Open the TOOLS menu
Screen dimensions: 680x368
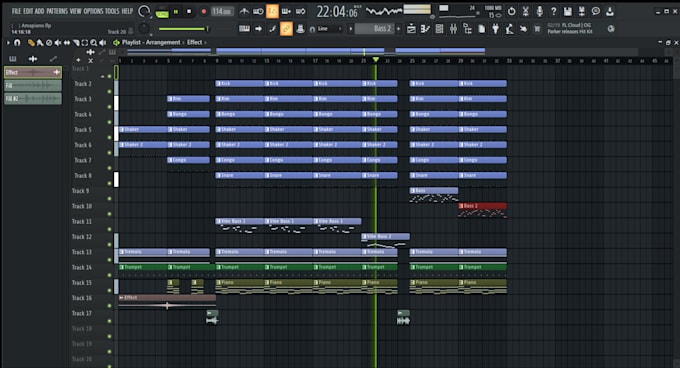tap(112, 11)
